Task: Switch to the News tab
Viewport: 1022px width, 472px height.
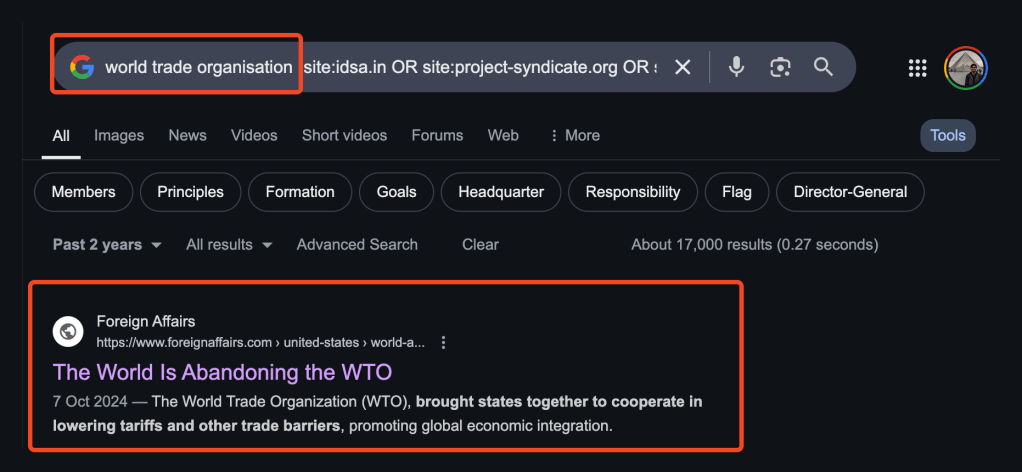Action: 187,135
